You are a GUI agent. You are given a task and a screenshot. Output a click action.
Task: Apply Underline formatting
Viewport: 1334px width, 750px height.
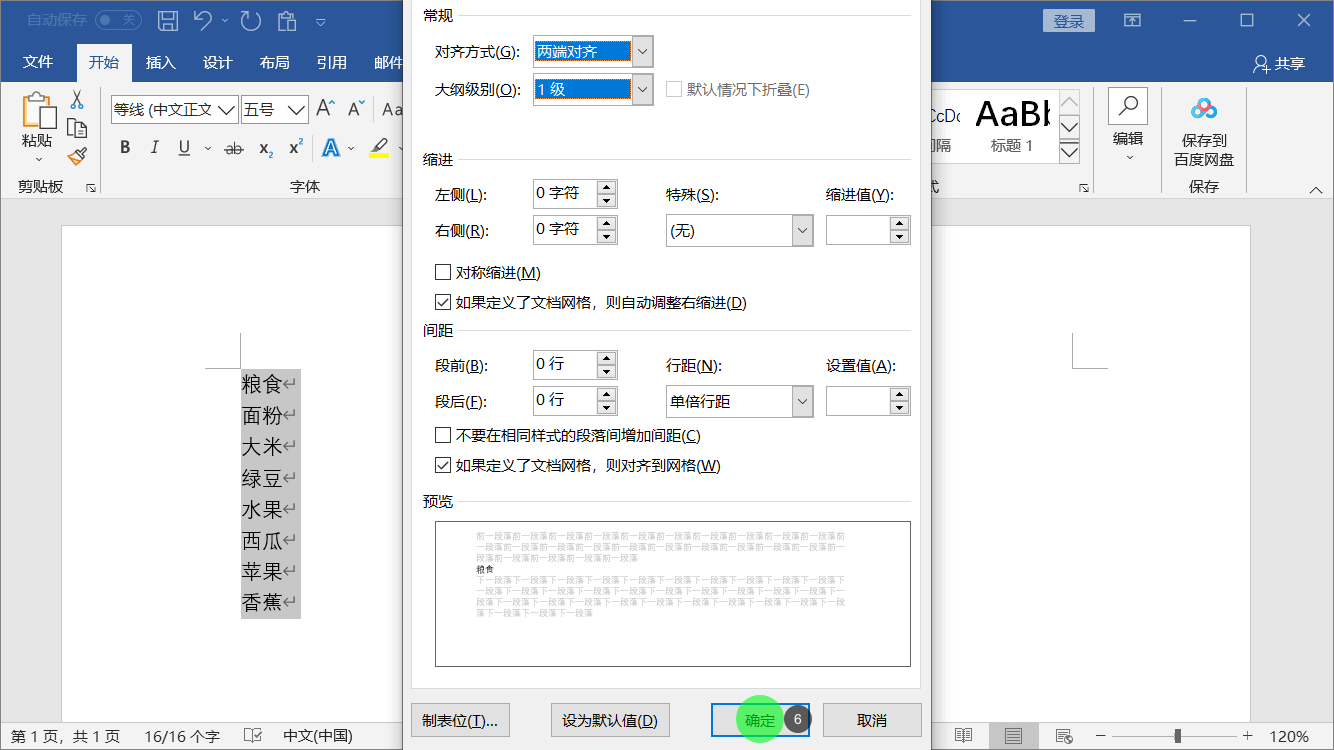point(184,148)
